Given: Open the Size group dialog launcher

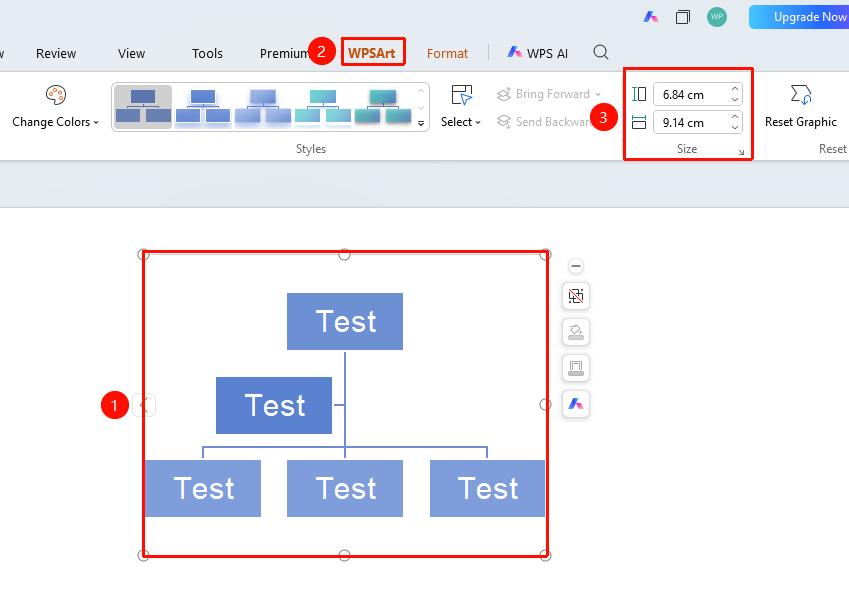Looking at the screenshot, I should (x=741, y=153).
